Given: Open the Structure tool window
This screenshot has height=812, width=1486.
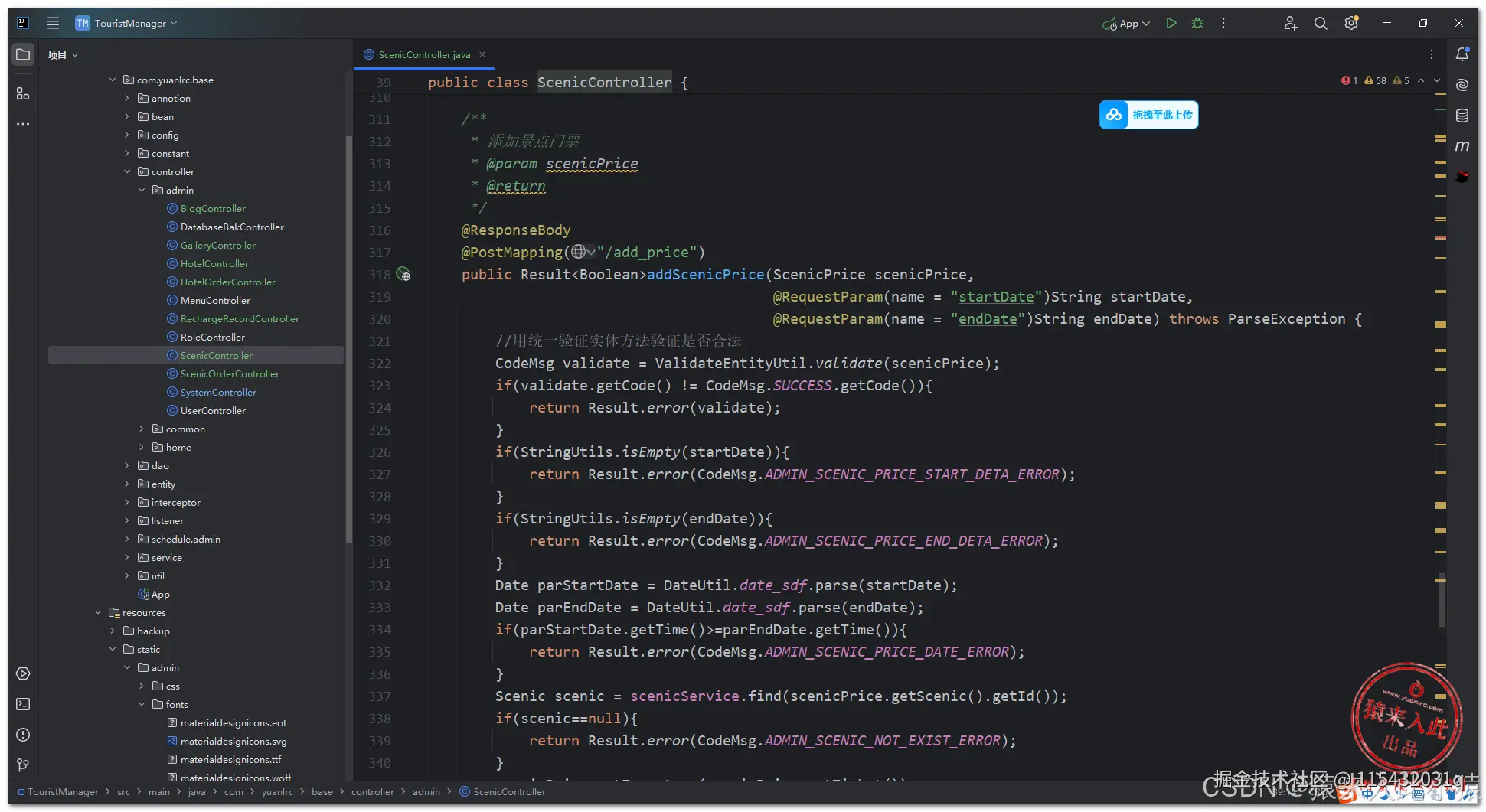Looking at the screenshot, I should [x=23, y=93].
